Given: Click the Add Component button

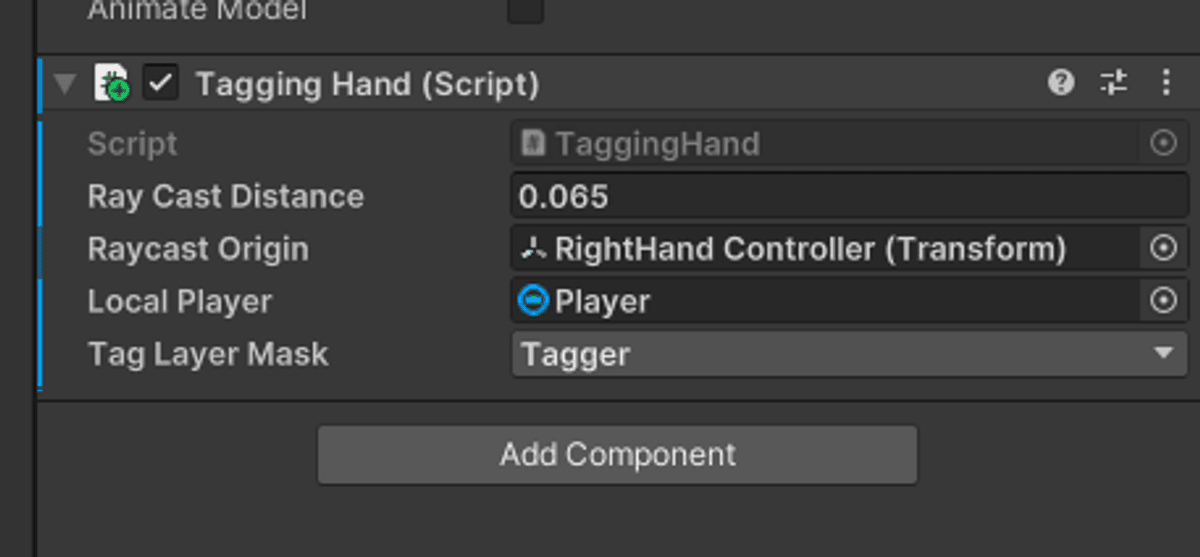Looking at the screenshot, I should 617,455.
